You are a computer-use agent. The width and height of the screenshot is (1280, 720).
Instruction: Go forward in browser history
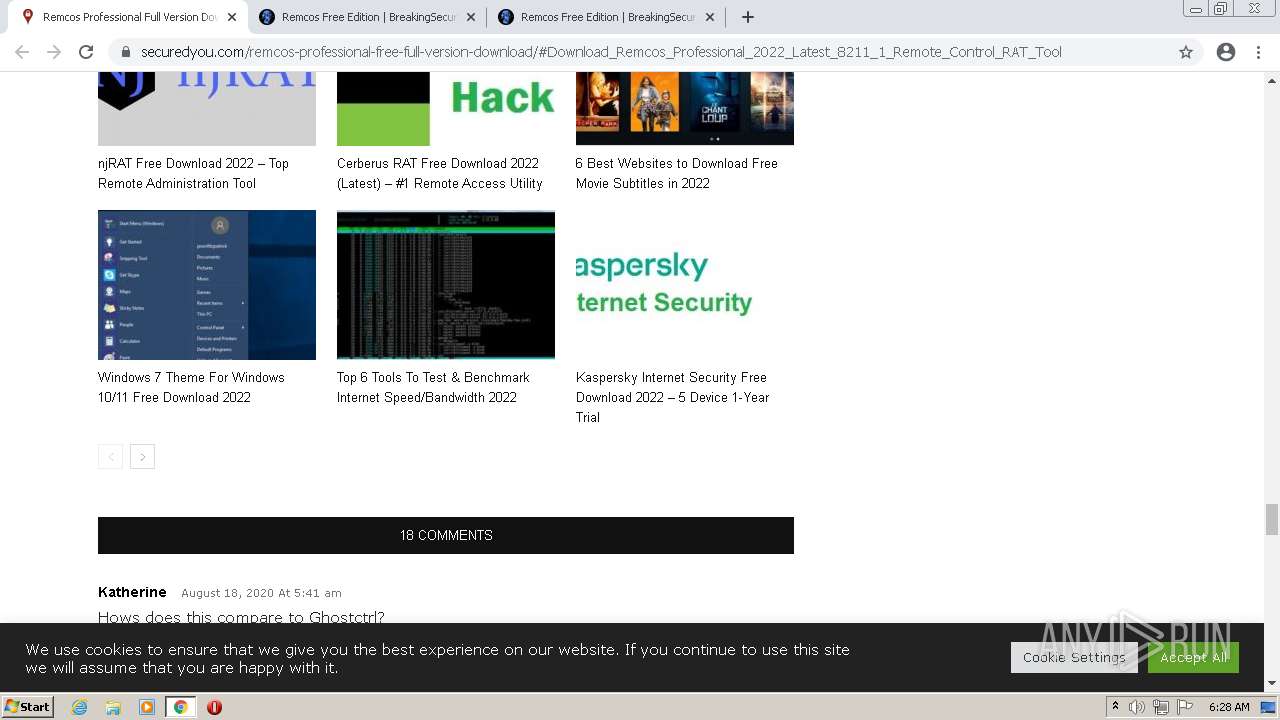[54, 52]
